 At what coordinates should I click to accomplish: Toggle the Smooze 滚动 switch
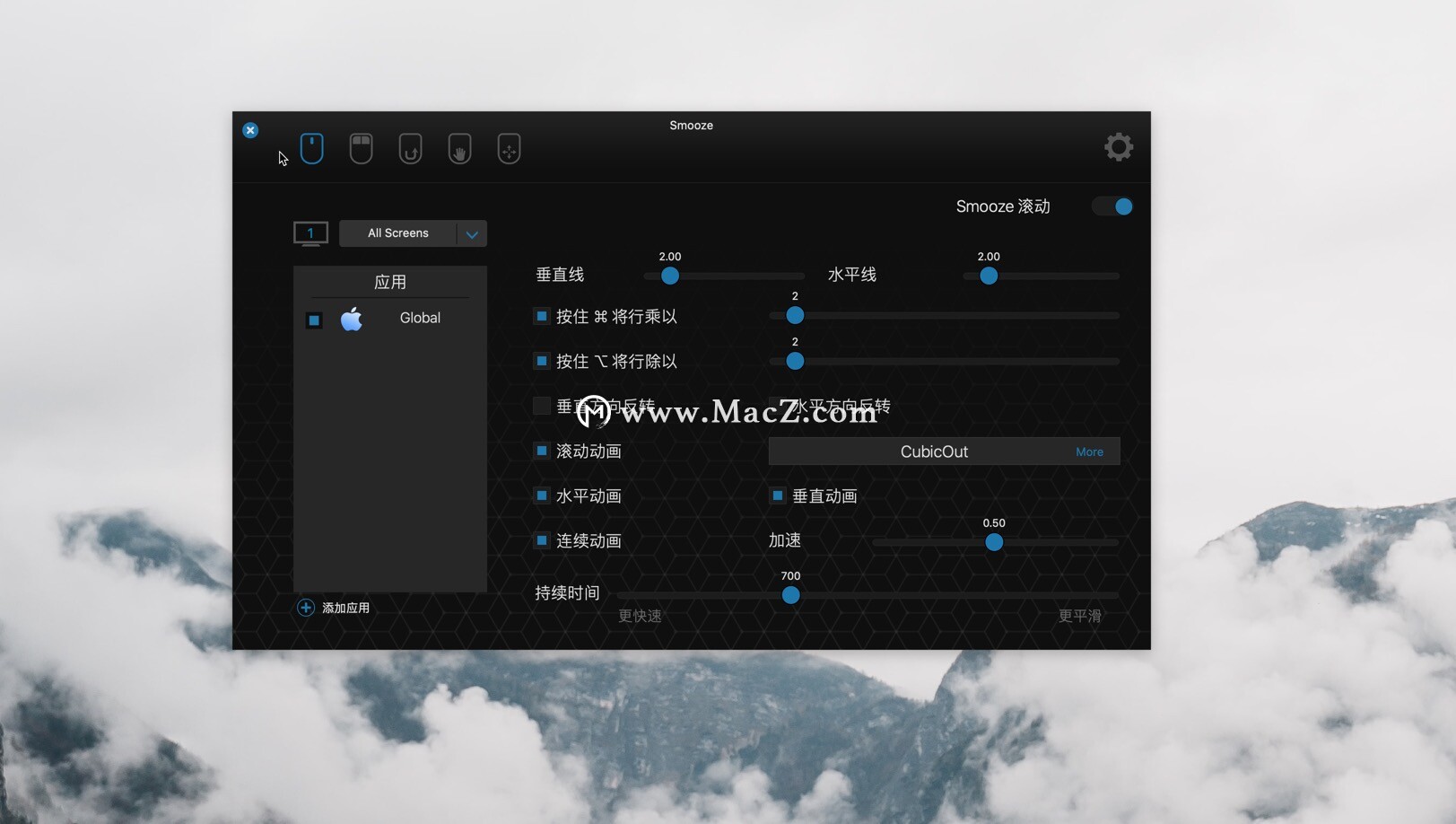pos(1113,206)
